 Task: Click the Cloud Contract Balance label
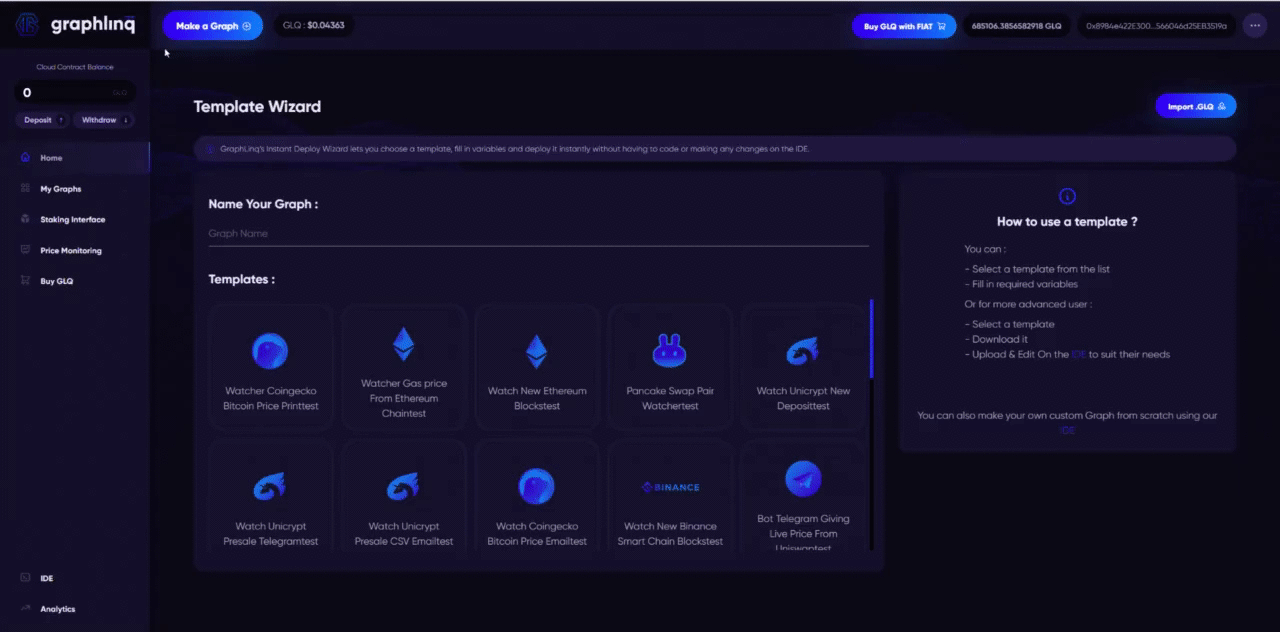point(75,67)
